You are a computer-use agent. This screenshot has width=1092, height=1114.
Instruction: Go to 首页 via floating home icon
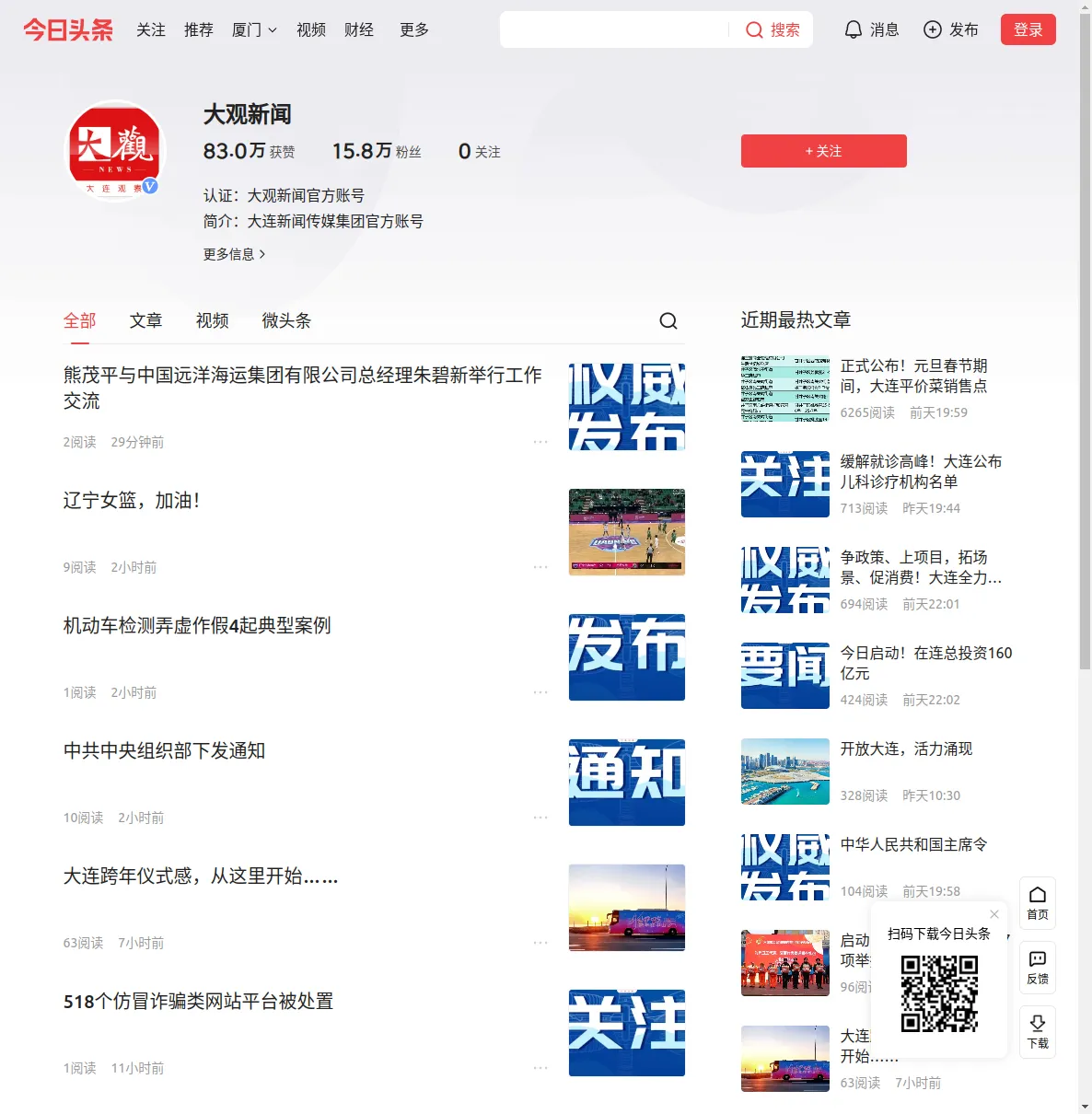pyautogui.click(x=1038, y=902)
